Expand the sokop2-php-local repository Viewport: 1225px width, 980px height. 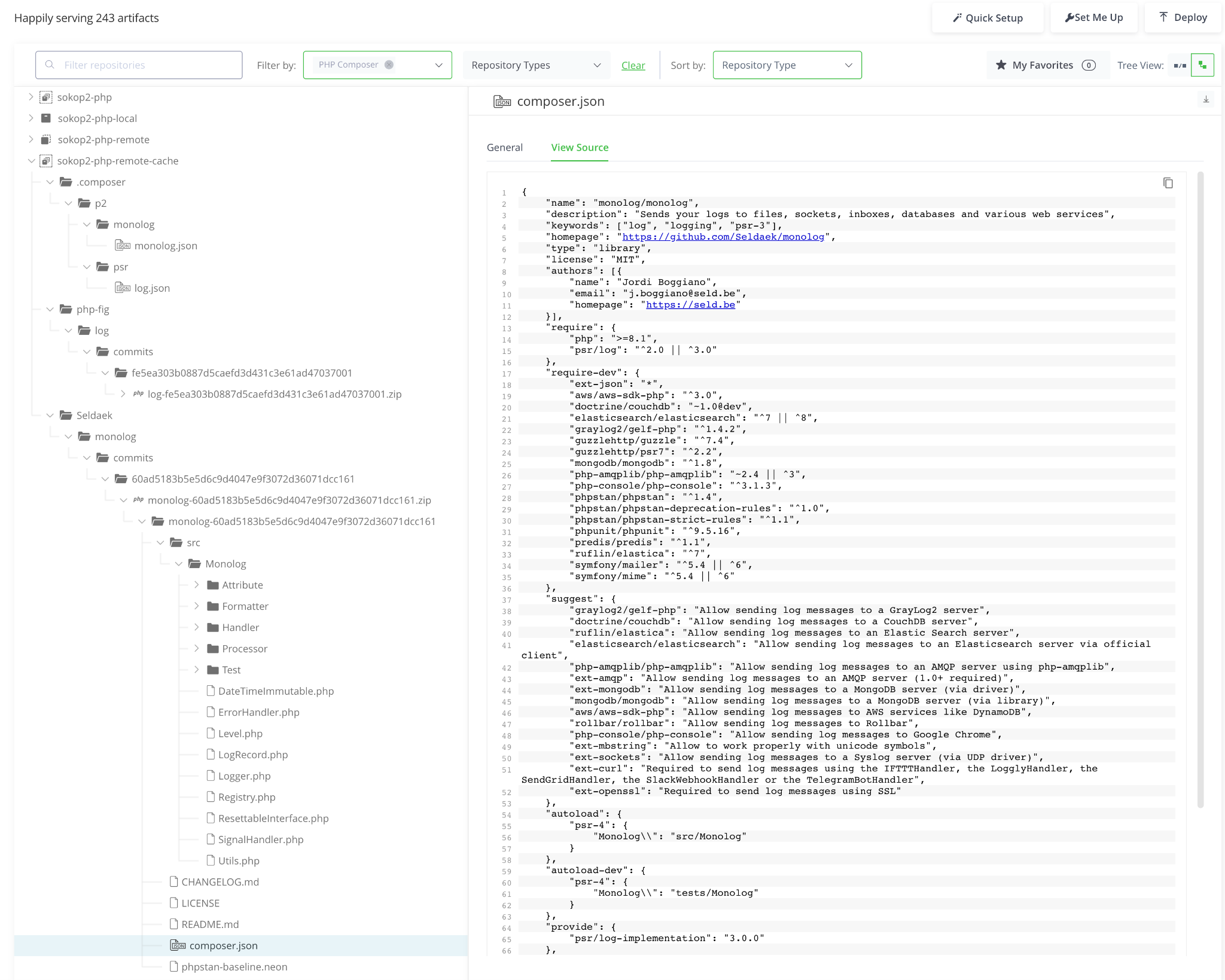click(x=31, y=118)
